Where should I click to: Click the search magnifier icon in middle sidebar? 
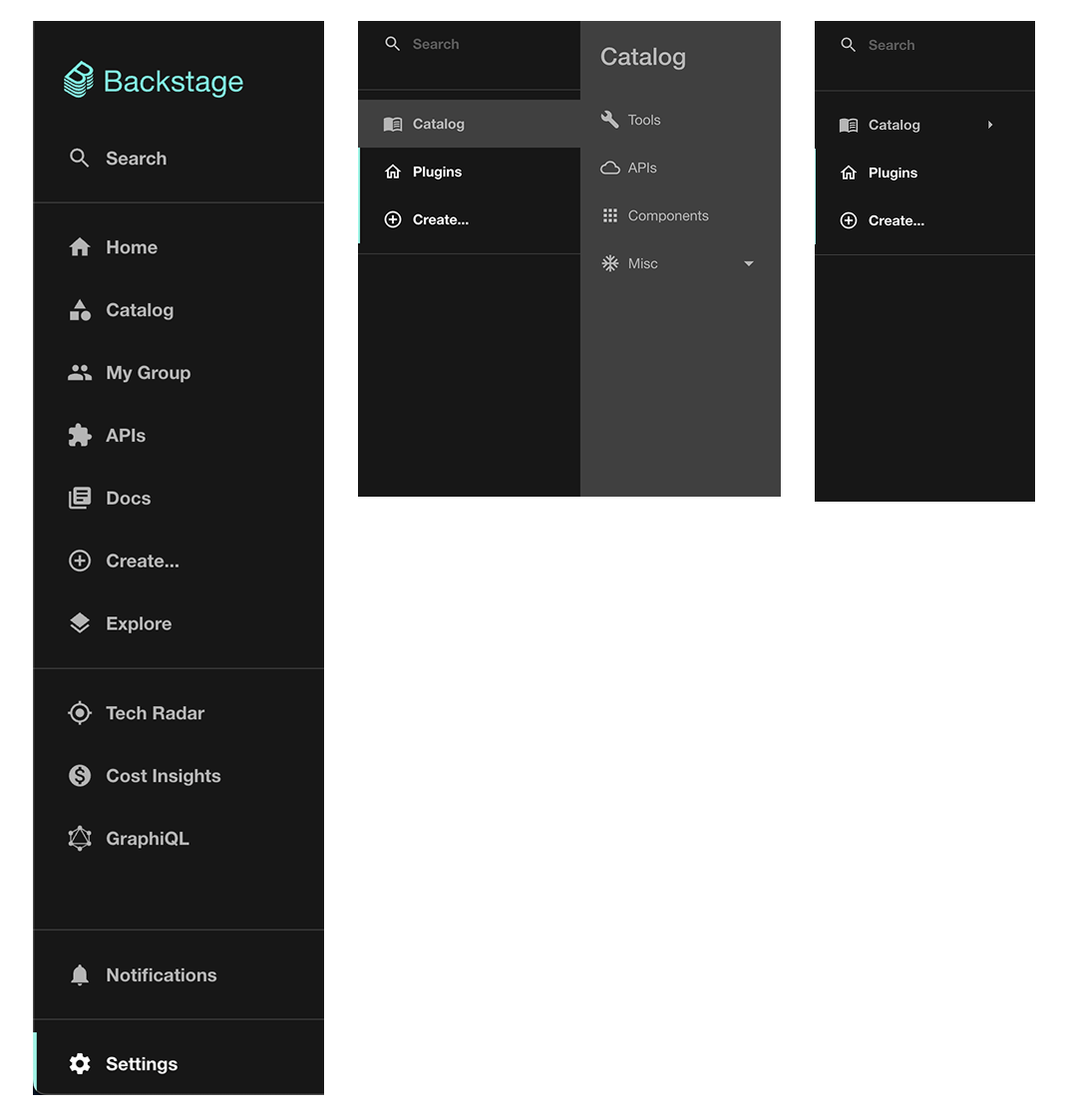pyautogui.click(x=392, y=44)
